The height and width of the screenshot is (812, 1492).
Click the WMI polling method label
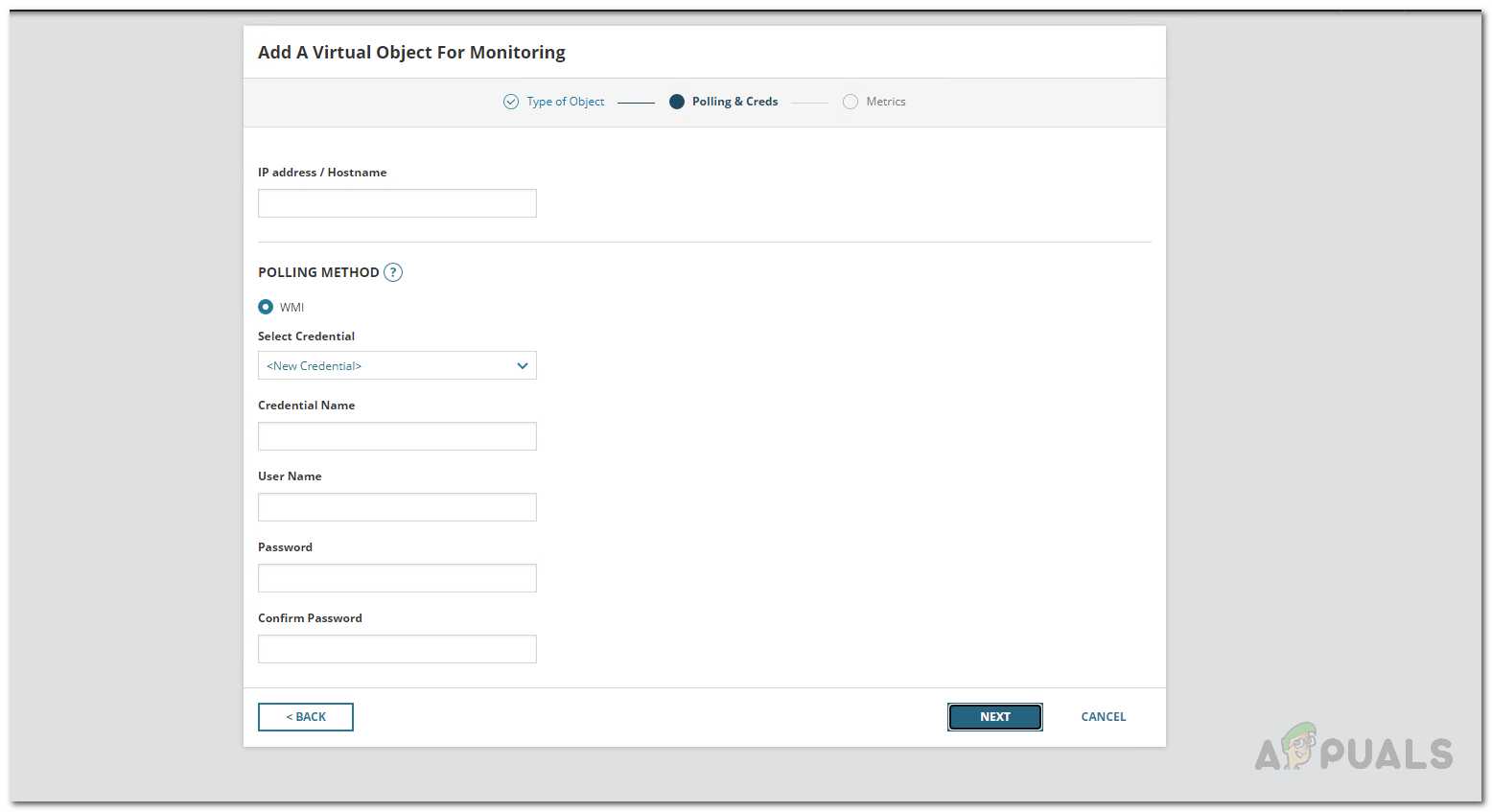(x=291, y=308)
